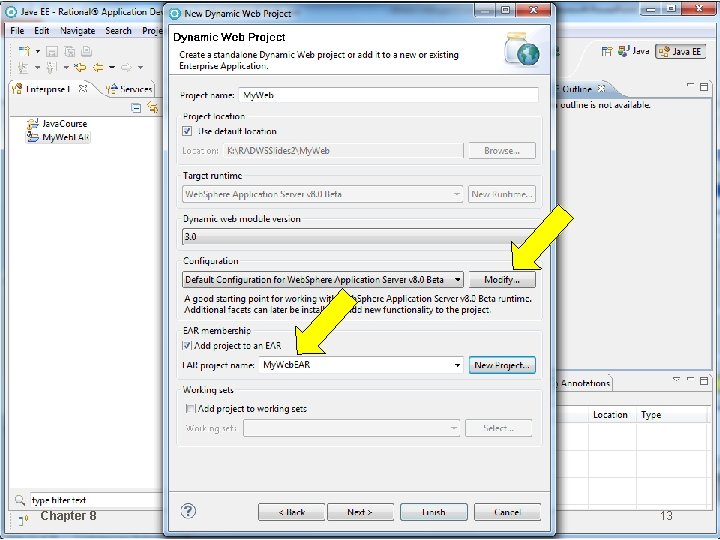Click Link with Editor in Enterprise Explorer

[x=153, y=108]
